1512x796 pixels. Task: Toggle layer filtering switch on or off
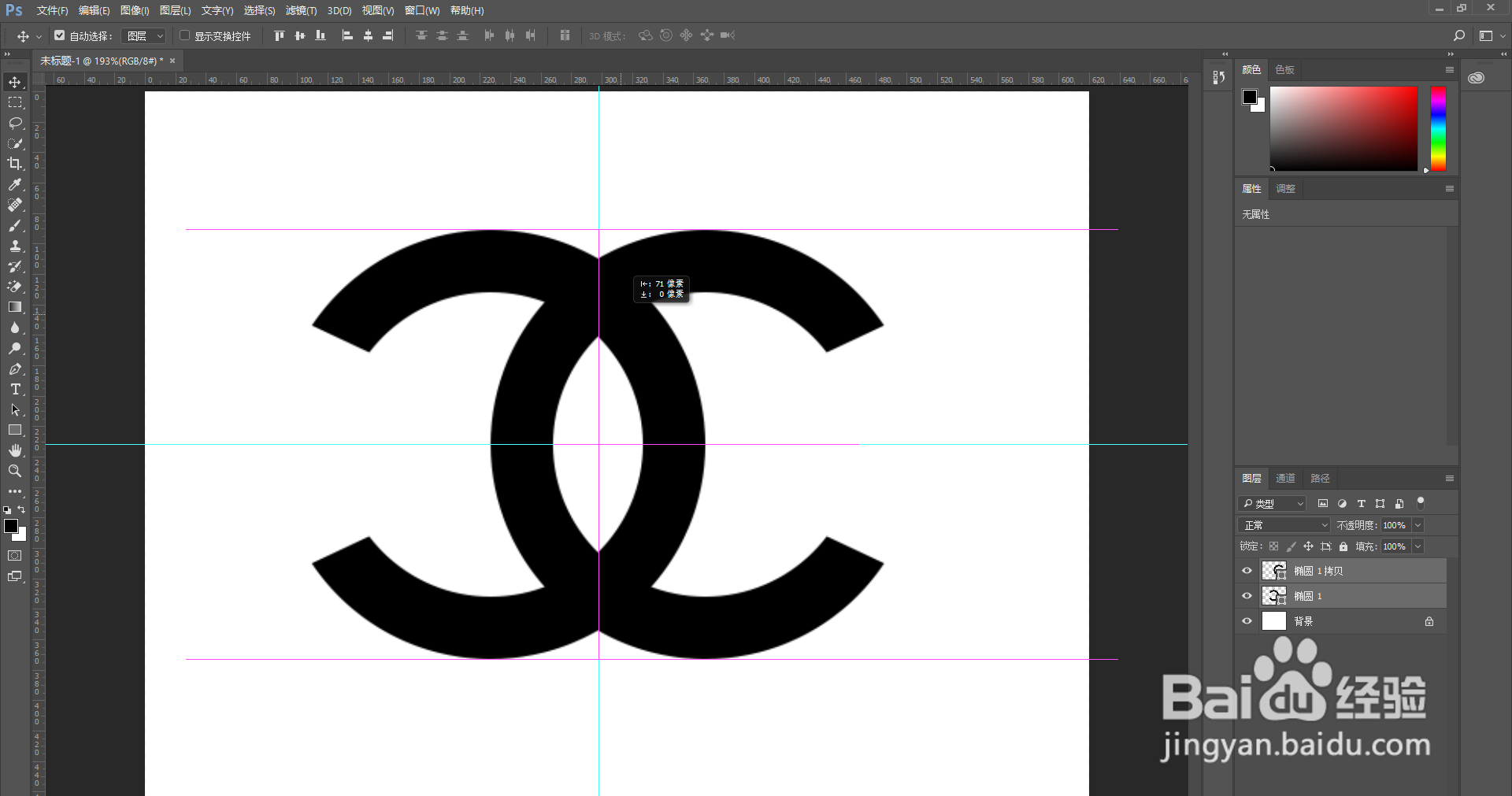[x=1421, y=502]
